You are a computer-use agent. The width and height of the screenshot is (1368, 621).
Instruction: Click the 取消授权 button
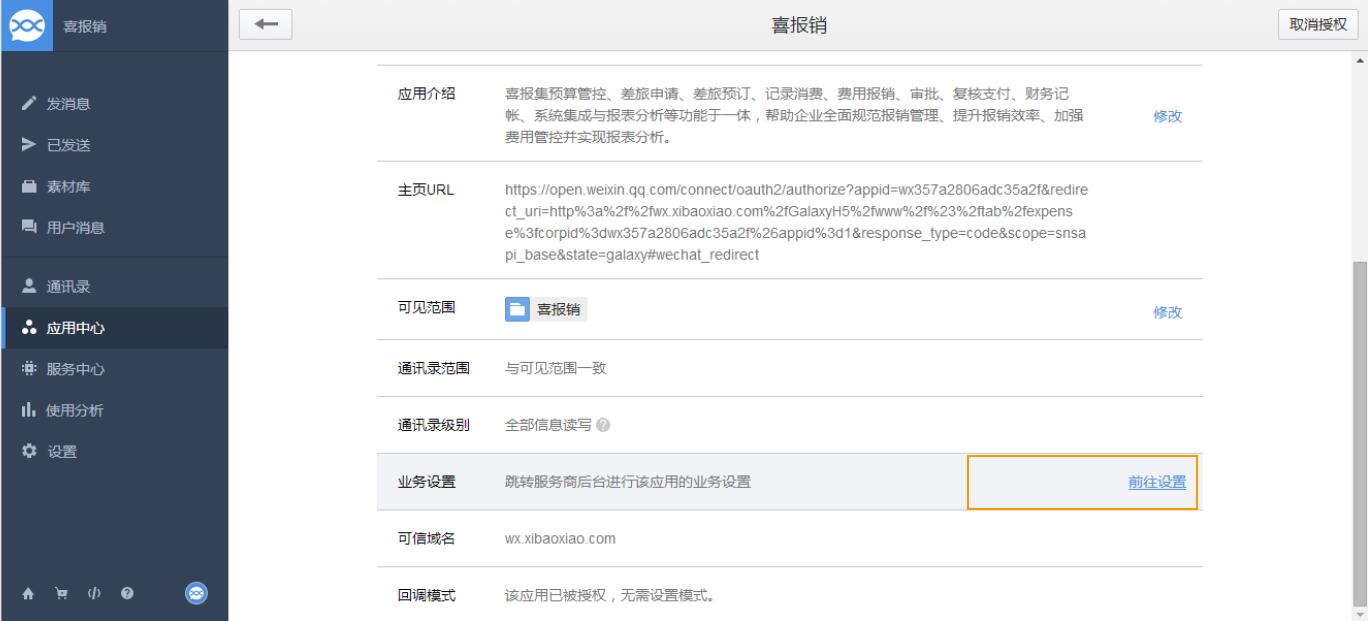tap(1318, 25)
